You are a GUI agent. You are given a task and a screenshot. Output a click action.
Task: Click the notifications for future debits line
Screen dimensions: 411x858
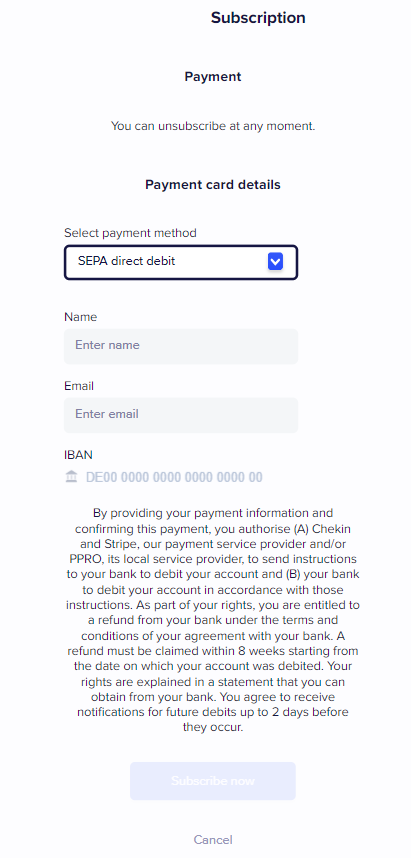click(213, 712)
